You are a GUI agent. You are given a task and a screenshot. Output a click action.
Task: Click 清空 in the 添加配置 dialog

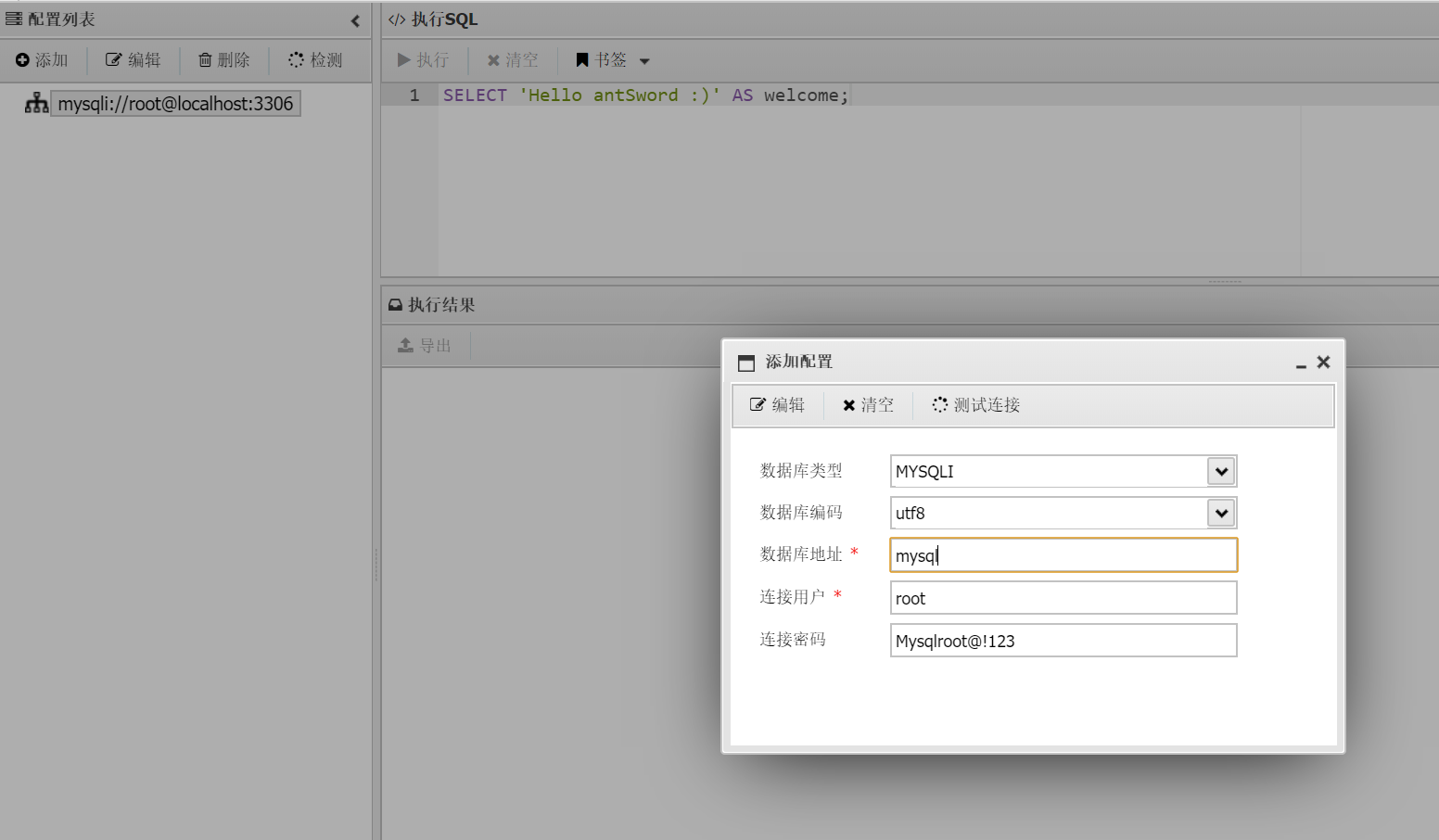tap(868, 405)
